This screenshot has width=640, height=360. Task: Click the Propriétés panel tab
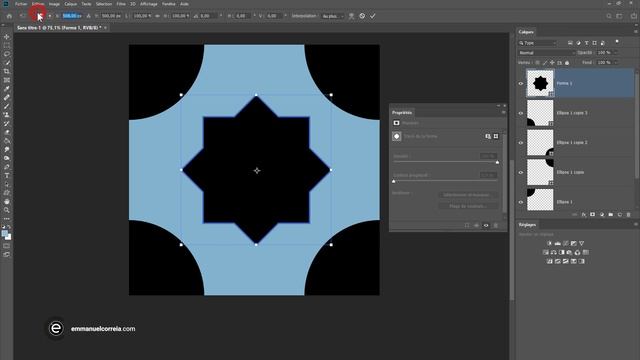pos(402,113)
